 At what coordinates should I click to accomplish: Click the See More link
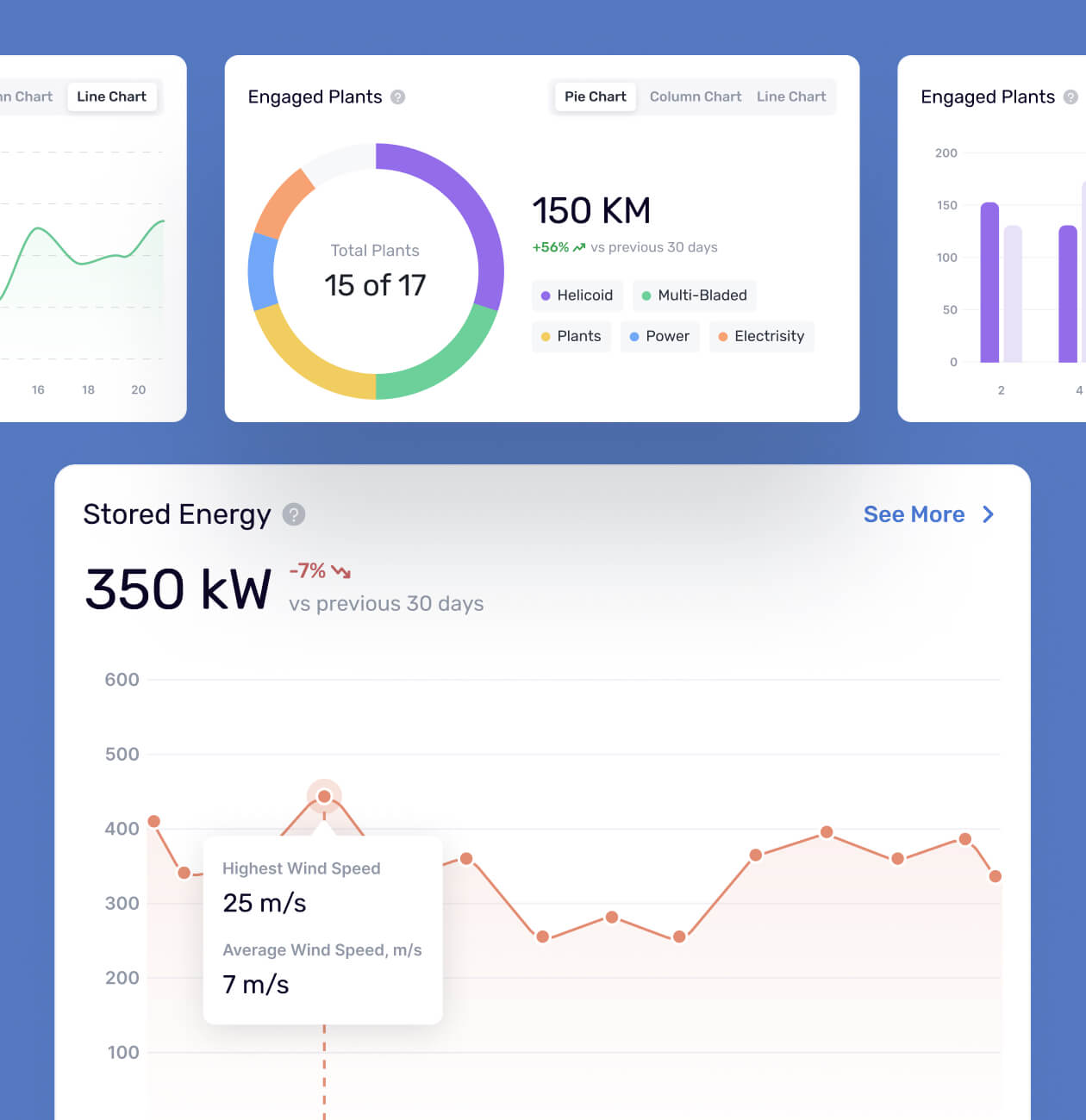point(914,514)
